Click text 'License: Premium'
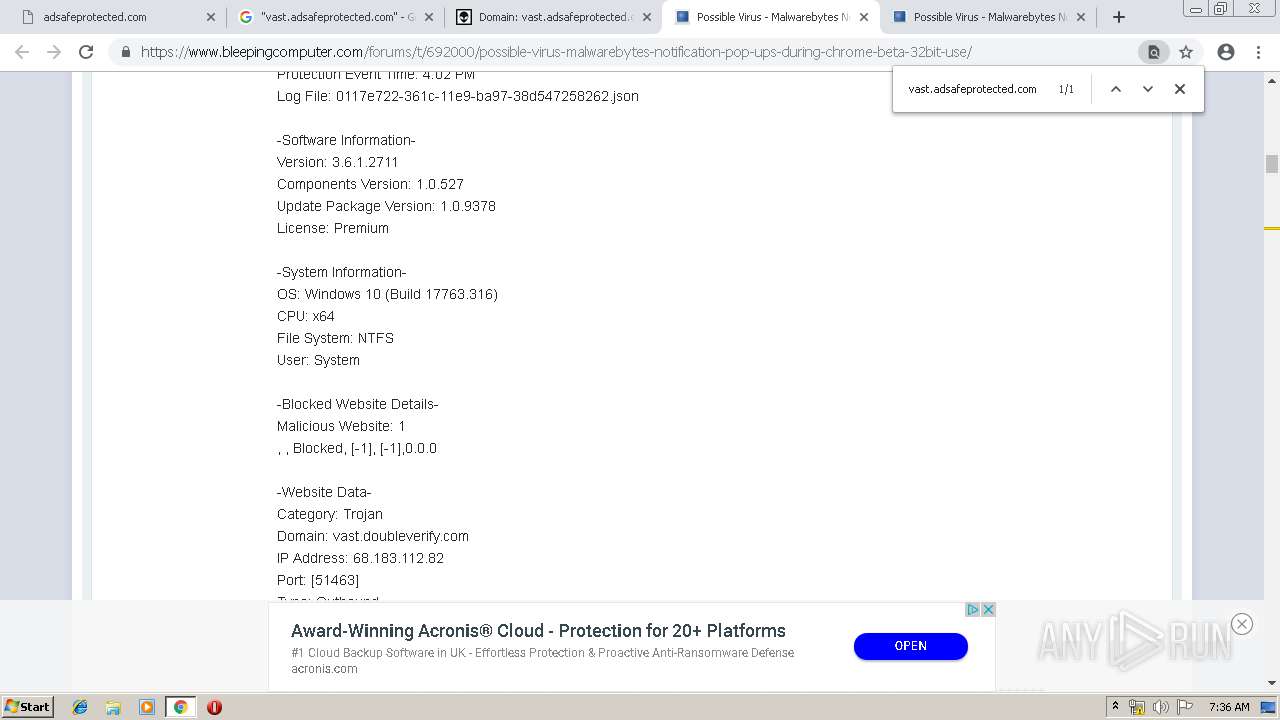This screenshot has height=720, width=1280. [333, 228]
